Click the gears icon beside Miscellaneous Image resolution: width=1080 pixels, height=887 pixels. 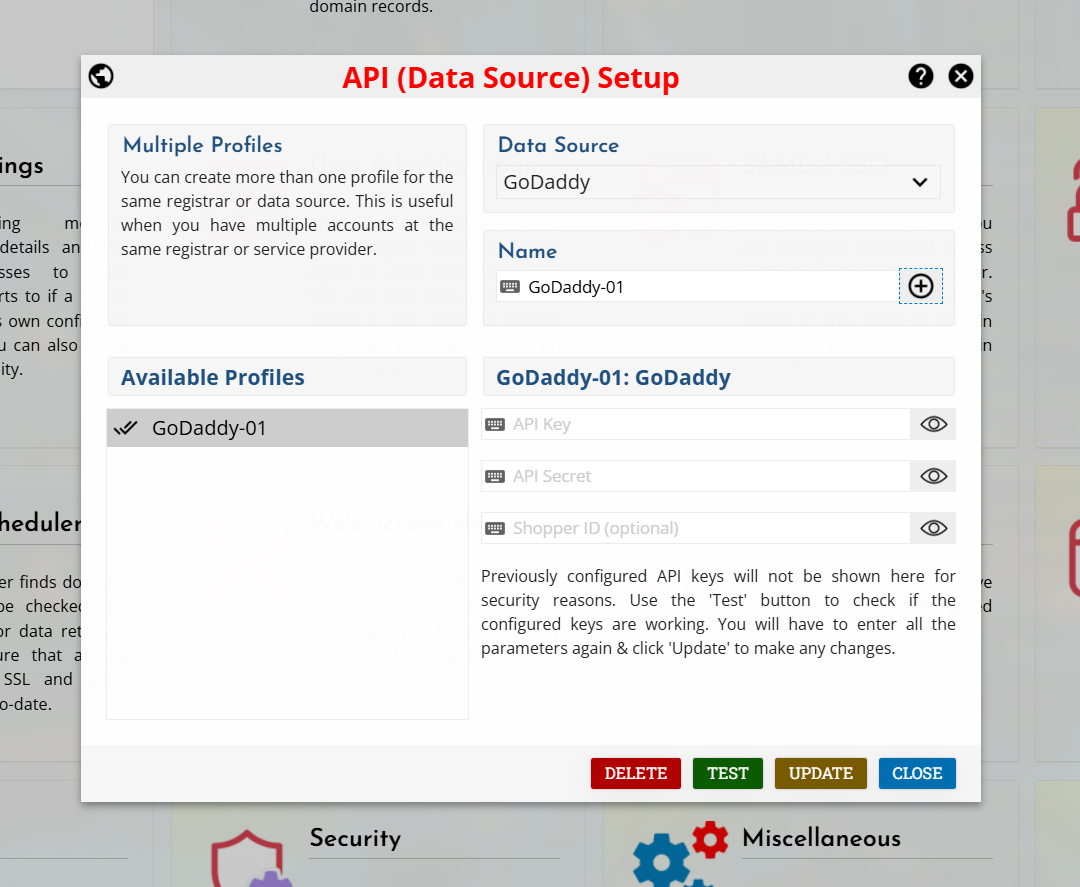click(680, 854)
